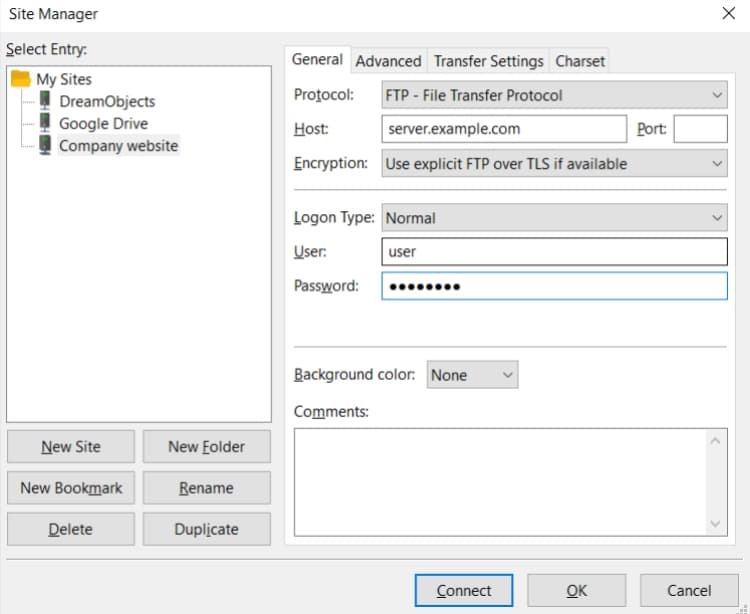The image size is (750, 614).
Task: Click the Cancel button
Action: 689,591
